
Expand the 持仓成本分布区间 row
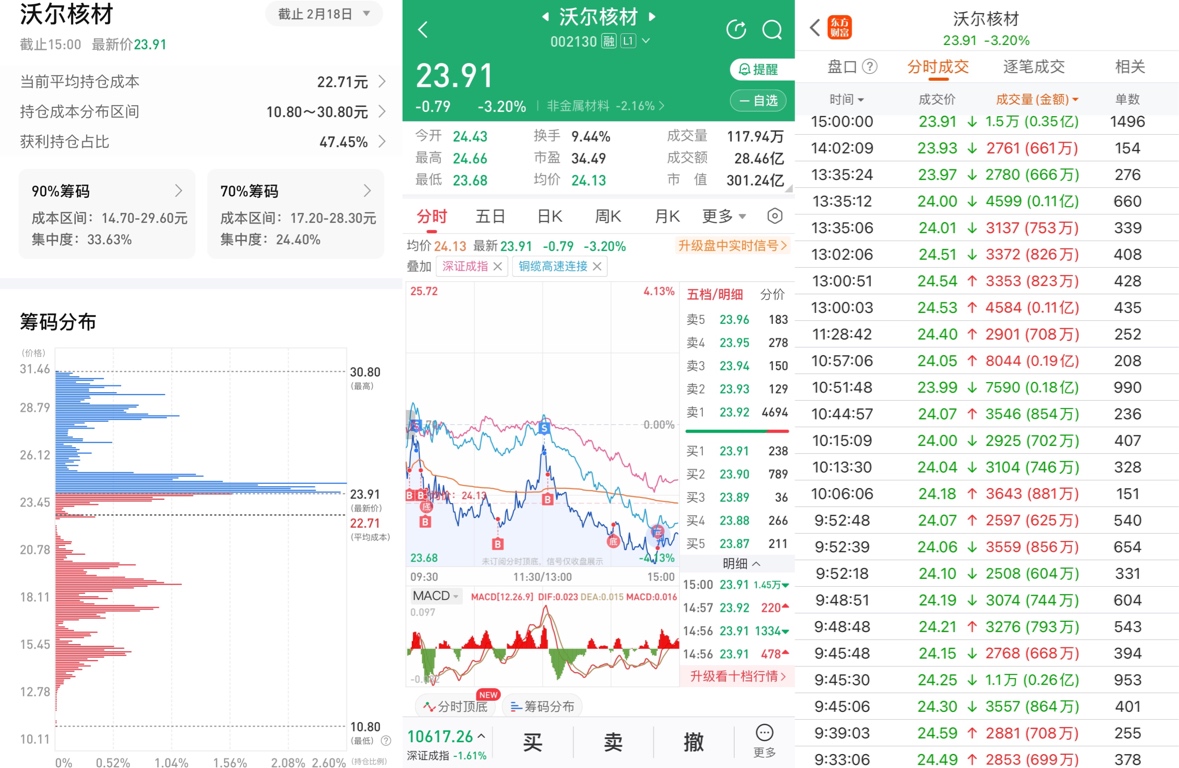pos(201,111)
